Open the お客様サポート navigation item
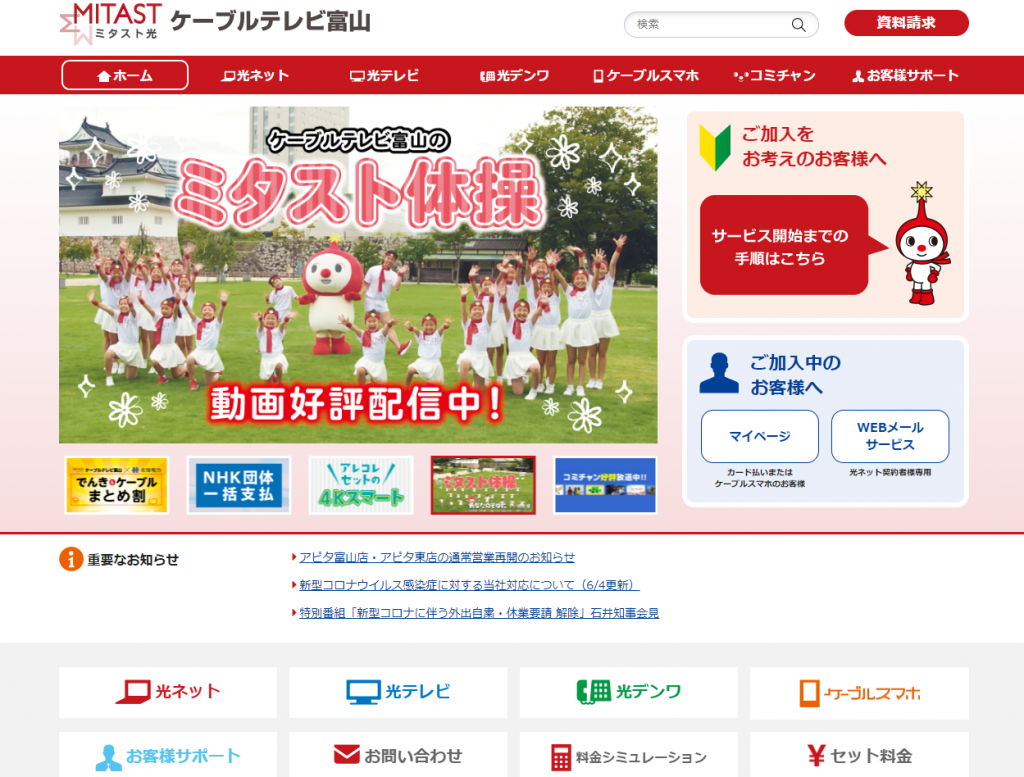Image resolution: width=1024 pixels, height=777 pixels. click(905, 76)
